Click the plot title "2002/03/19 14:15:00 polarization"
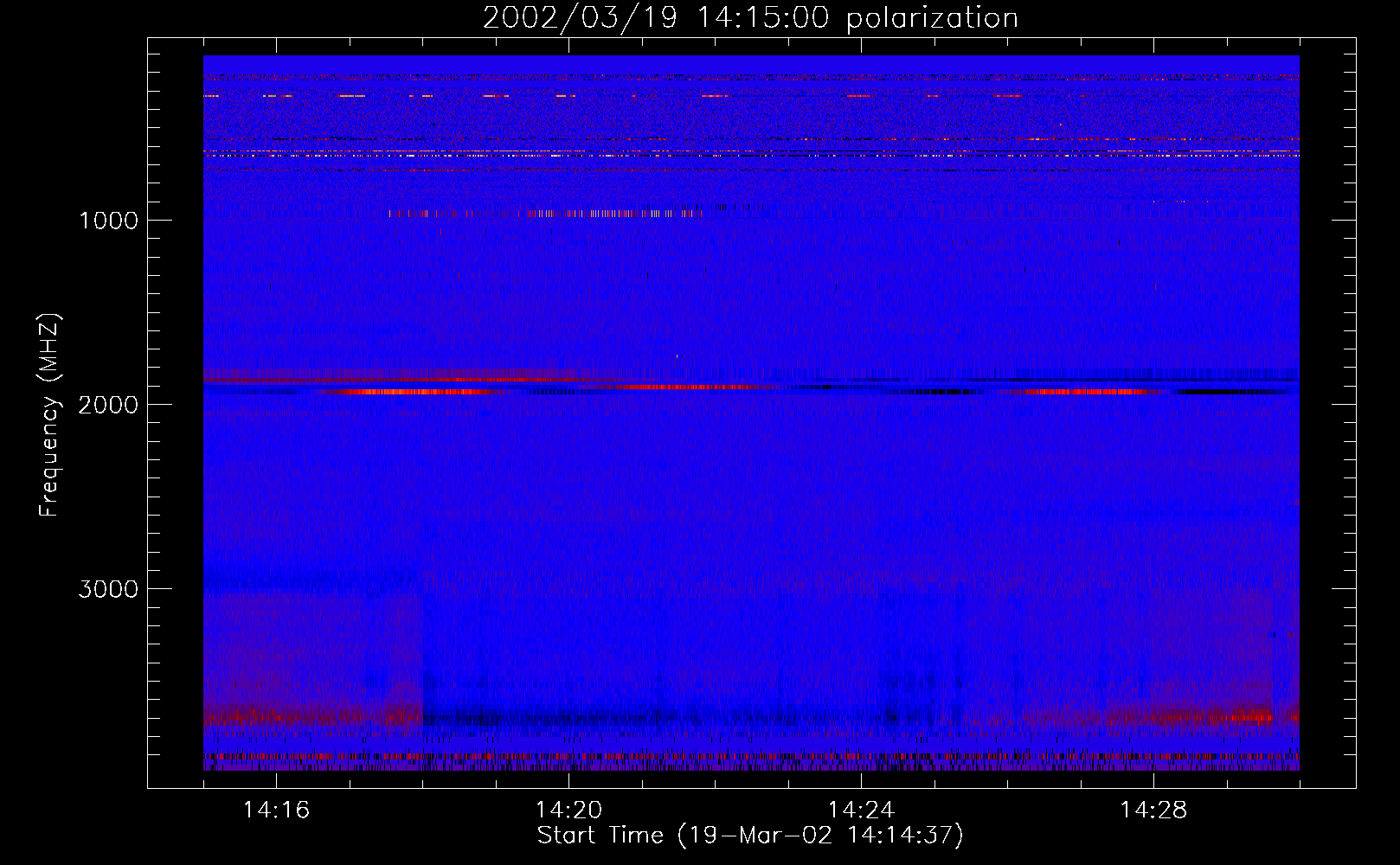The height and width of the screenshot is (865, 1400). tap(750, 18)
